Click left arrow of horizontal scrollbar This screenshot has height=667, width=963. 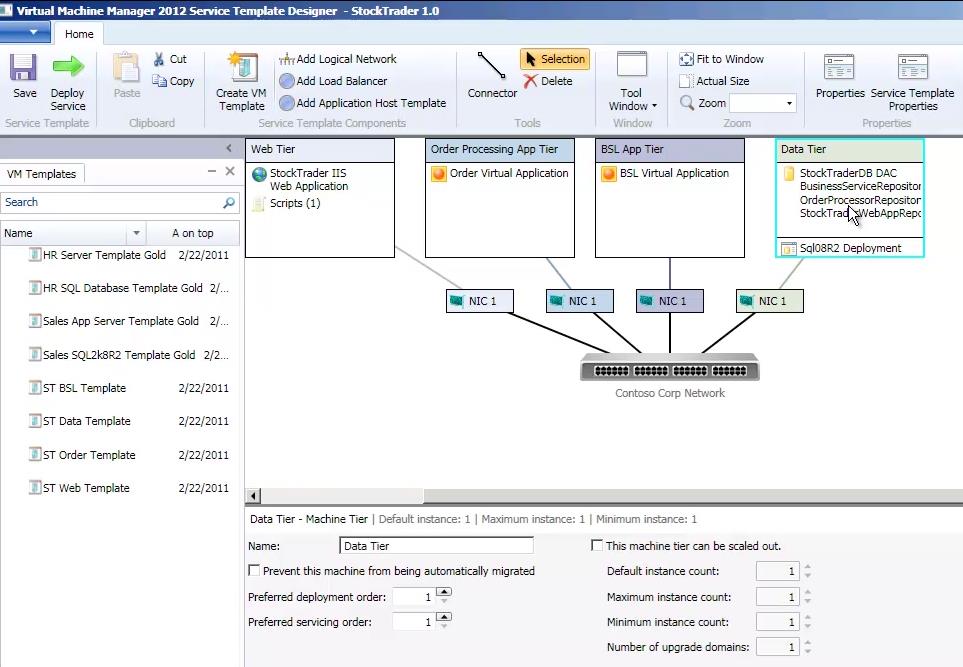click(253, 496)
